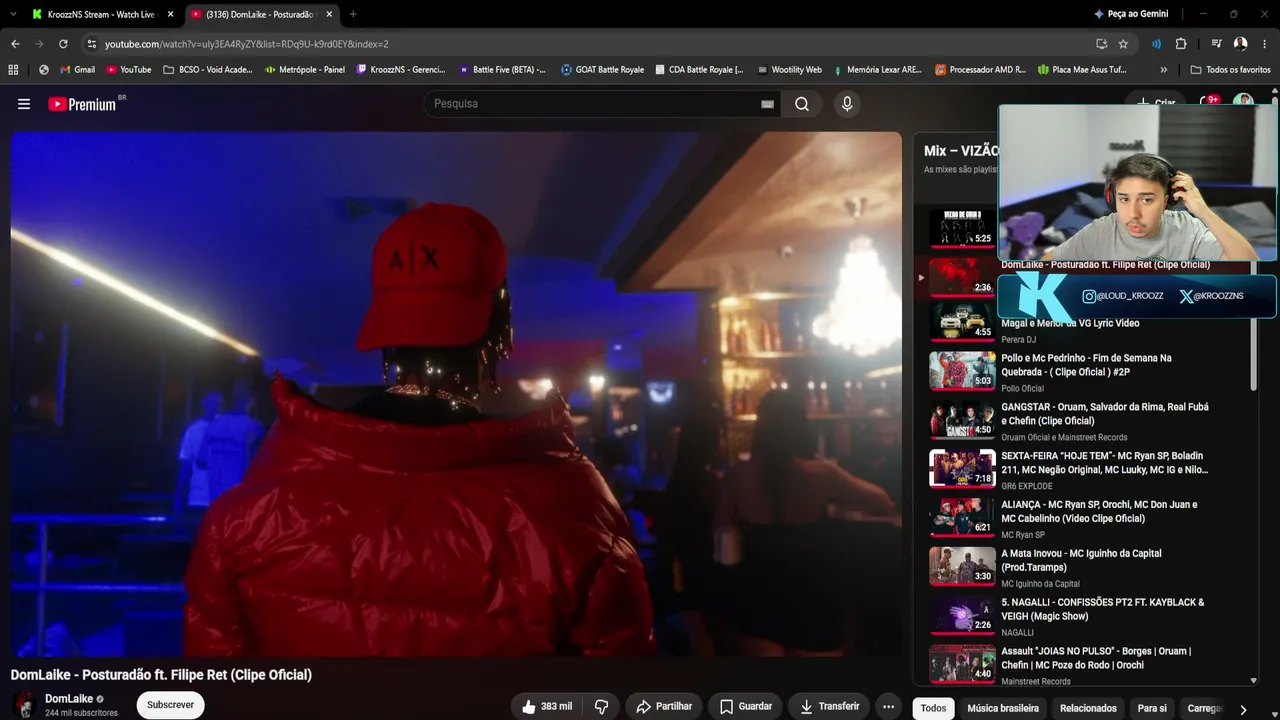View site information icon in address bar

91,44
